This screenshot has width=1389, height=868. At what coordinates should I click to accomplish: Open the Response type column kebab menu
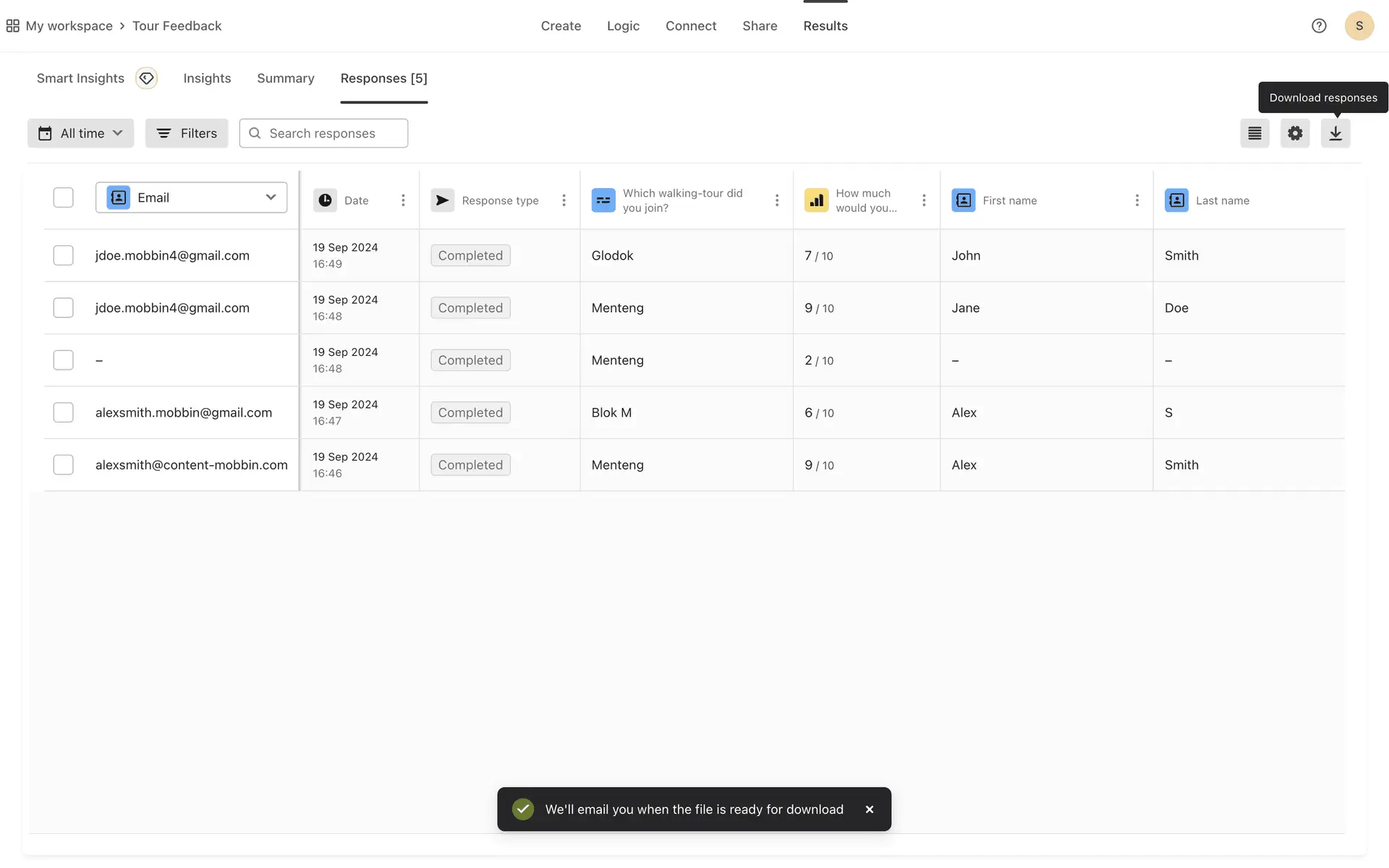564,200
